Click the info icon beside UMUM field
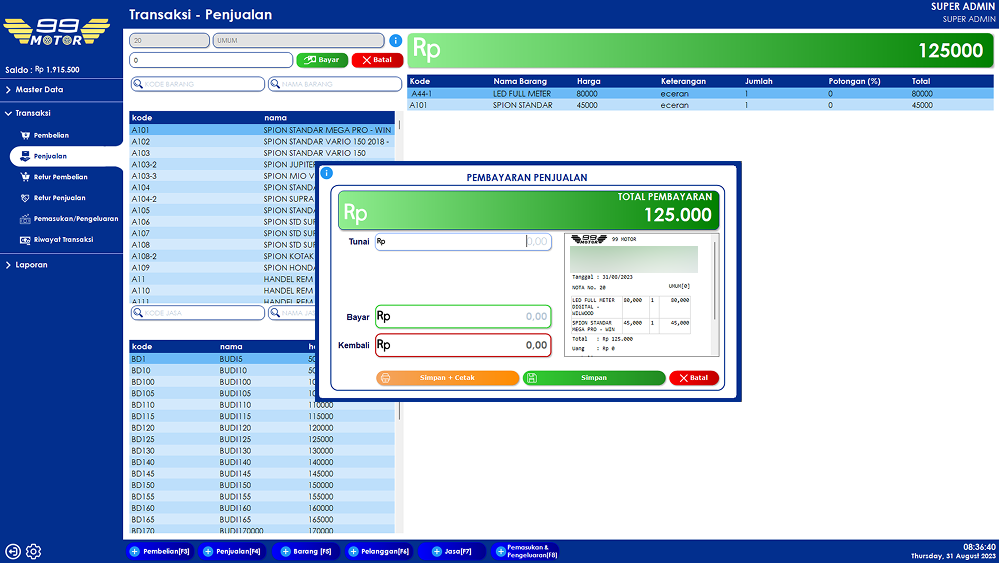 (396, 41)
